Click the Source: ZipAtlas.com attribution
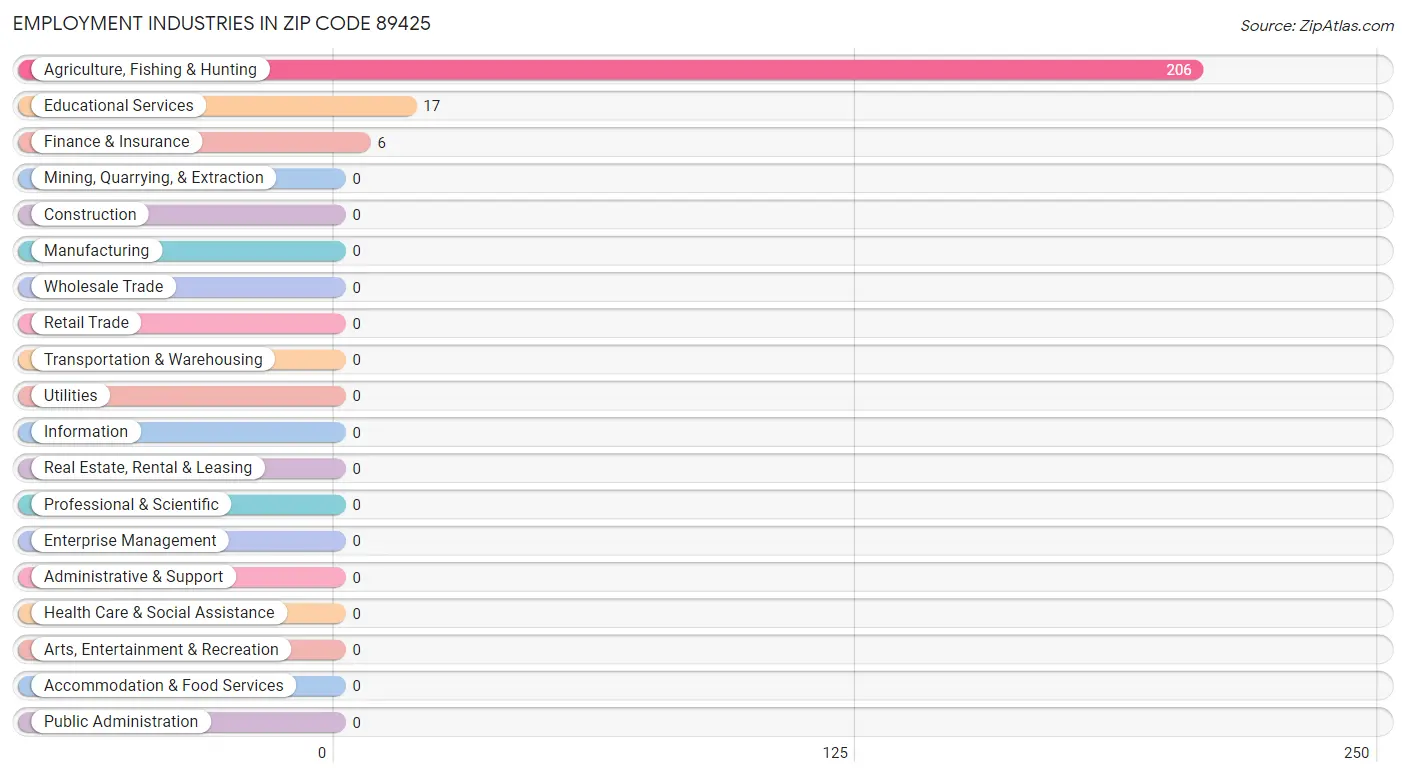 tap(1317, 26)
